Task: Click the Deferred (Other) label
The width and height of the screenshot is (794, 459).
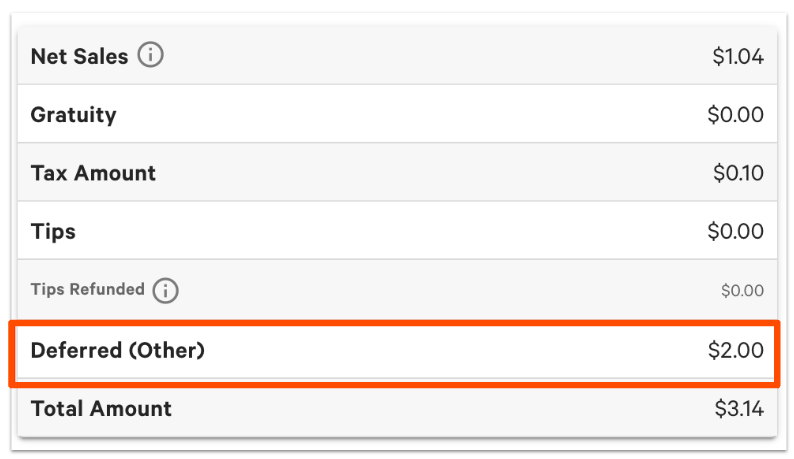Action: (117, 350)
